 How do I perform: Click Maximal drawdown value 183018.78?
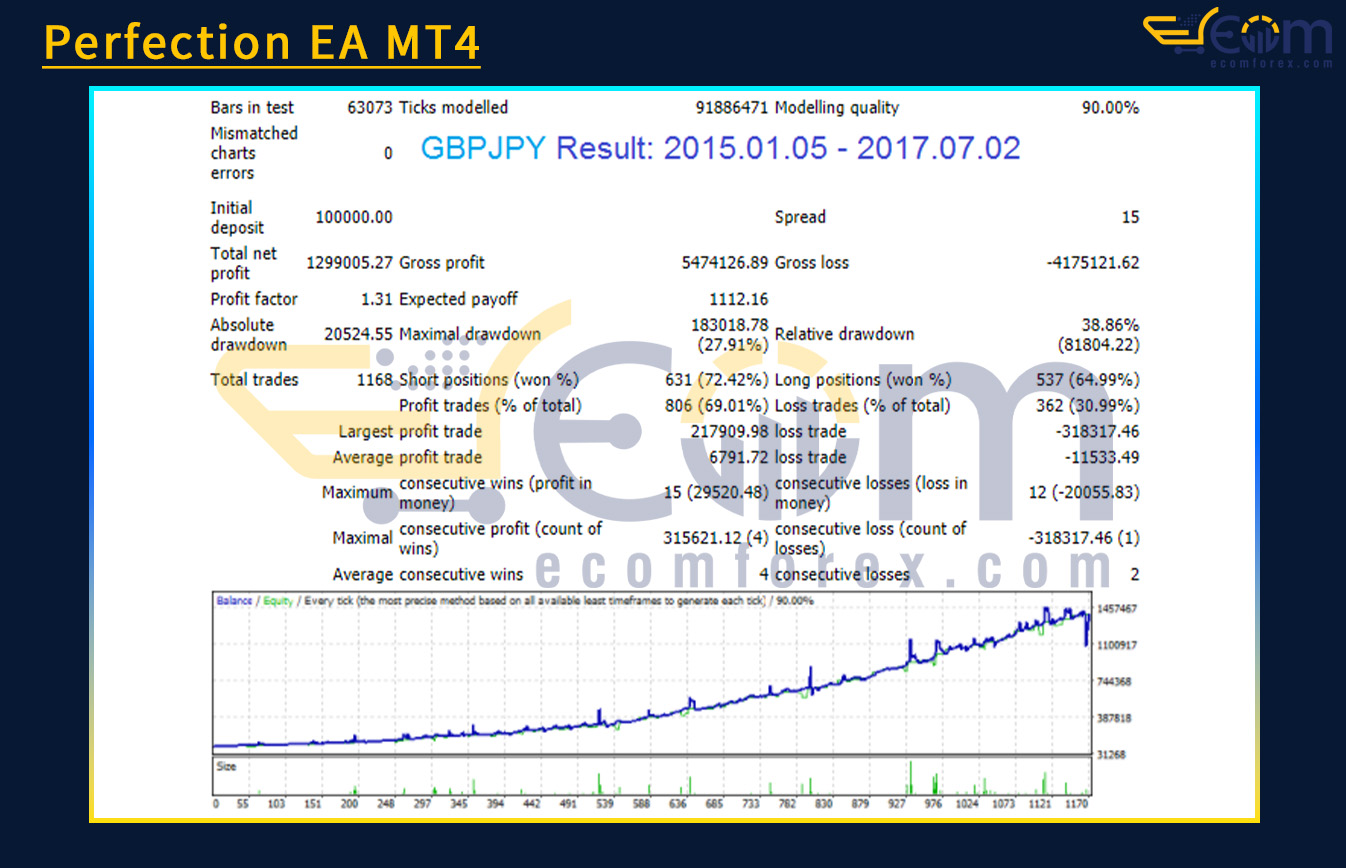tap(730, 325)
